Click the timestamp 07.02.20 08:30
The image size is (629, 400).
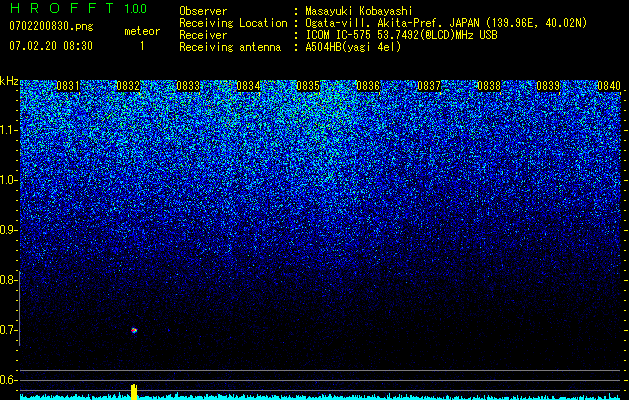pos(51,46)
